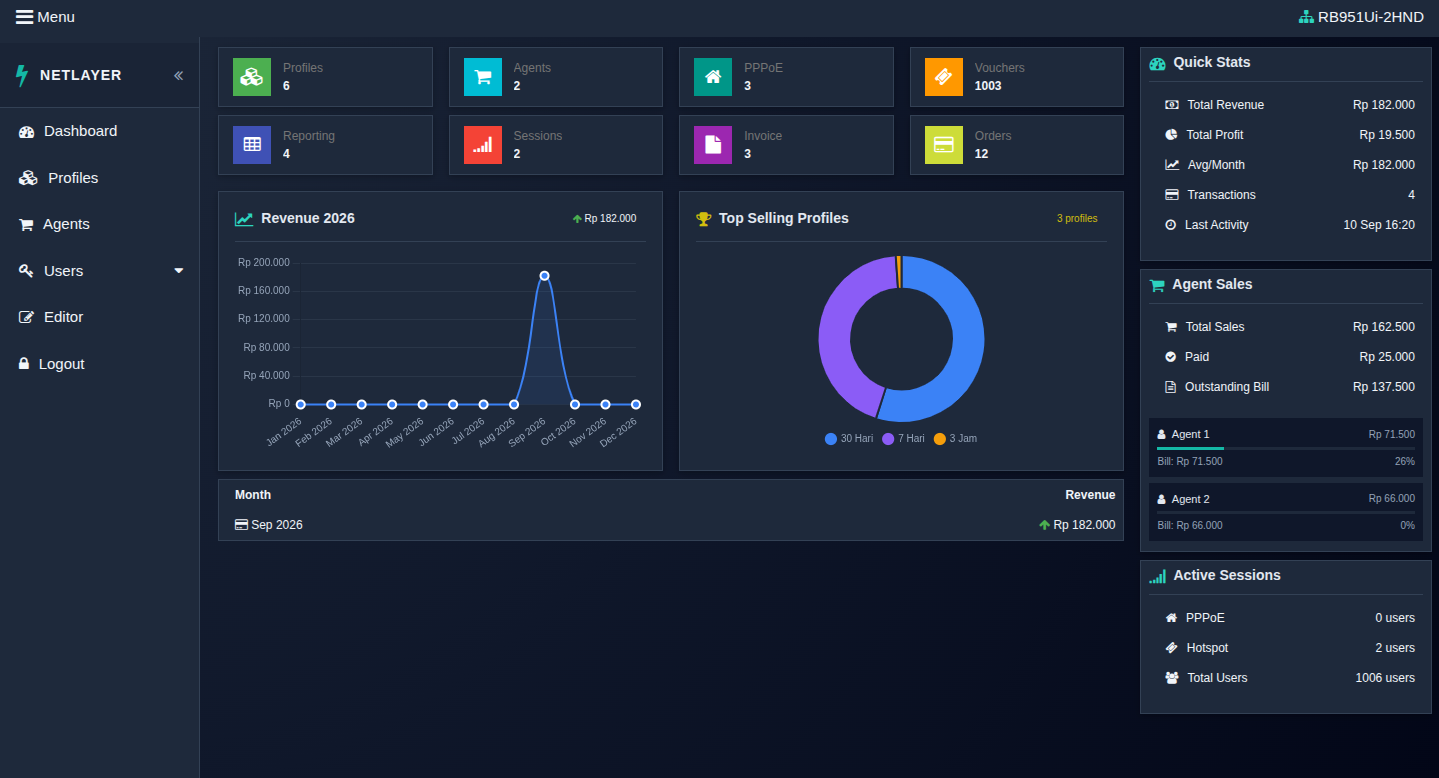Toggle 30 Hari legend in donut chart
The height and width of the screenshot is (778, 1439).
(x=849, y=439)
